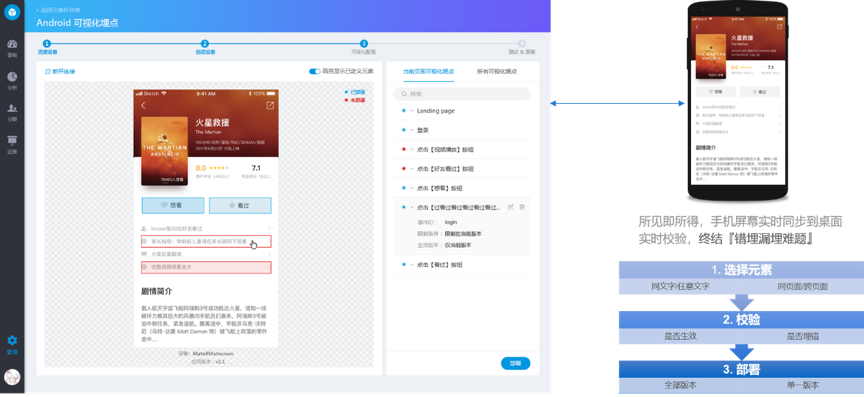The height and width of the screenshot is (397, 864).
Task: Select the Landing page event row
Action: click(x=462, y=111)
